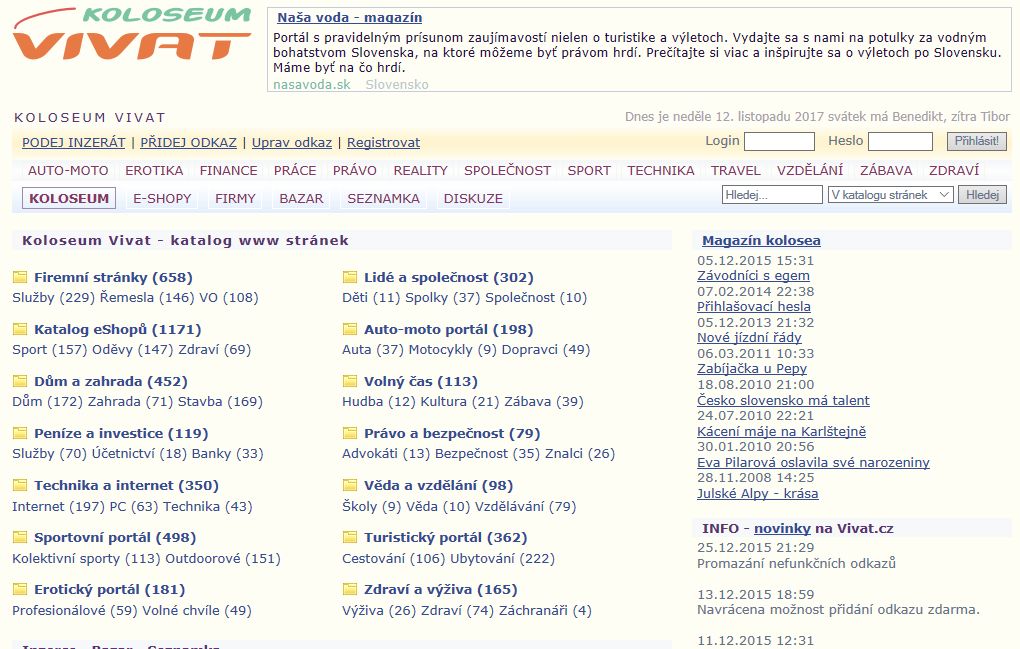The height and width of the screenshot is (649, 1020).
Task: Switch to the E-SHOPY tab
Action: [162, 199]
